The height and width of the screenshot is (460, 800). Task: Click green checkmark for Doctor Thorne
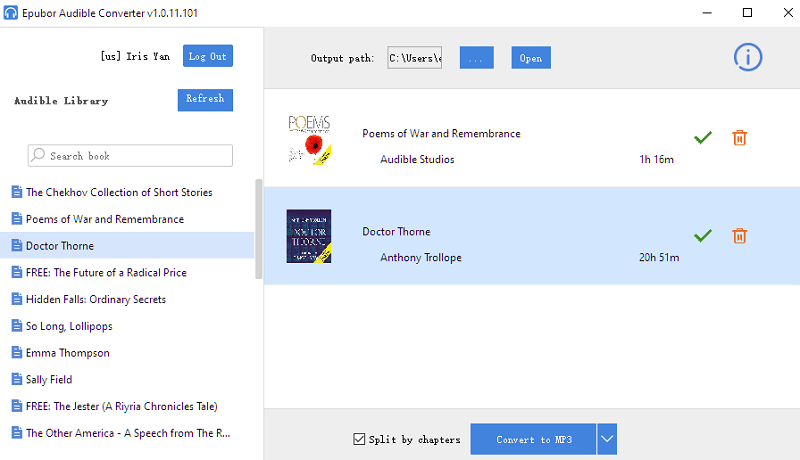pyautogui.click(x=703, y=235)
